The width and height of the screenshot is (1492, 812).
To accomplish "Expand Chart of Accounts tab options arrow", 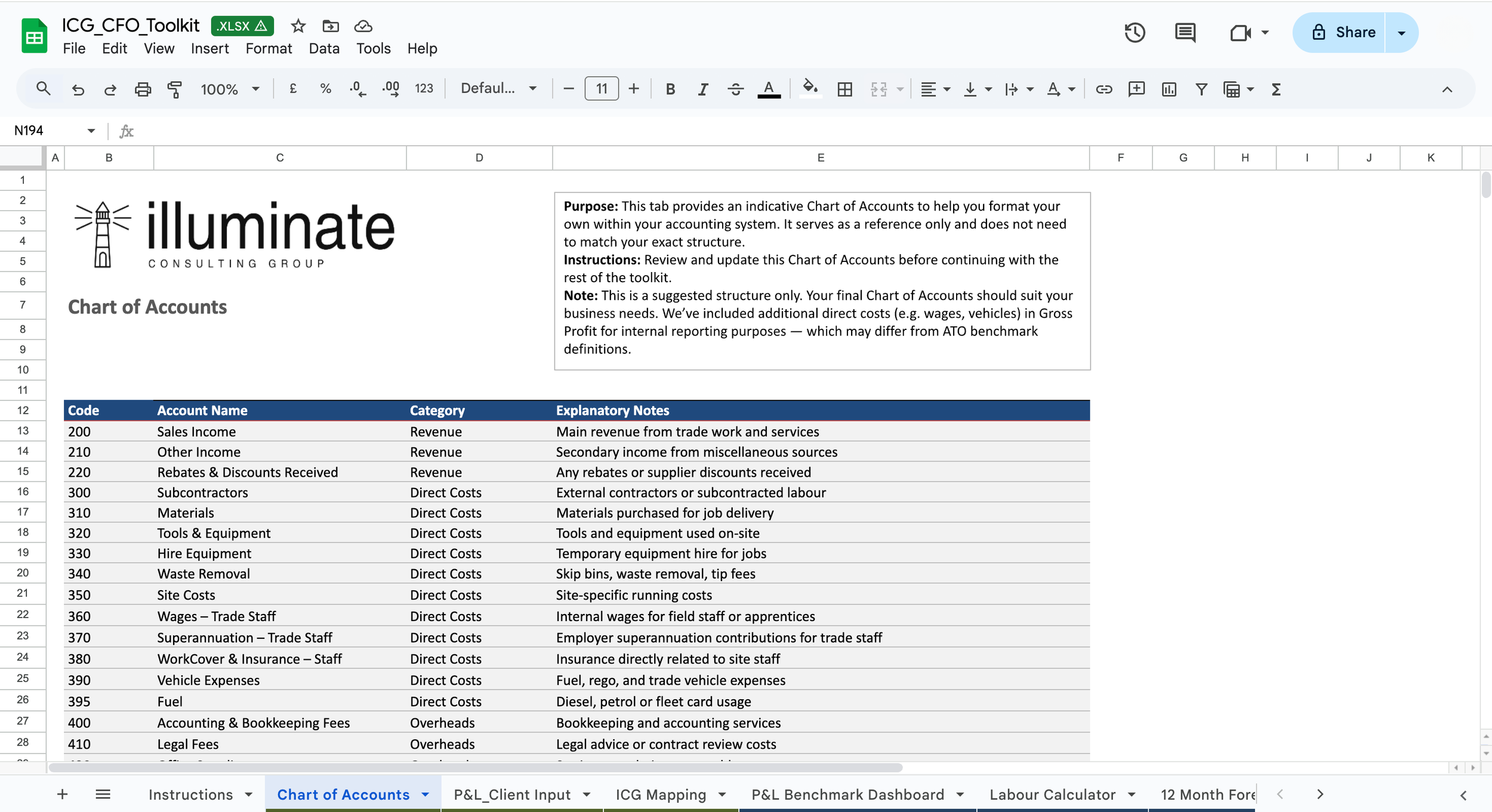I will point(425,795).
